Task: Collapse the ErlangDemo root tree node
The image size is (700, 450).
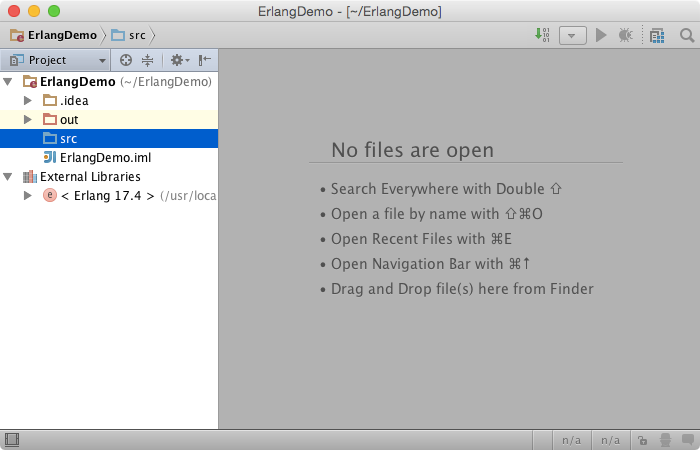Action: click(8, 82)
